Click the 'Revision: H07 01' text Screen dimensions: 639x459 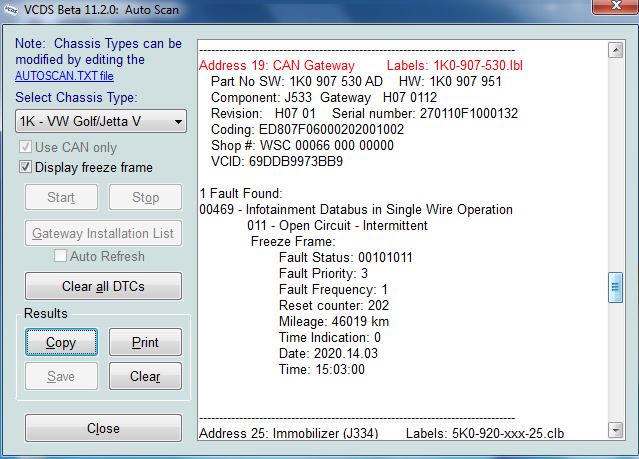[x=263, y=113]
